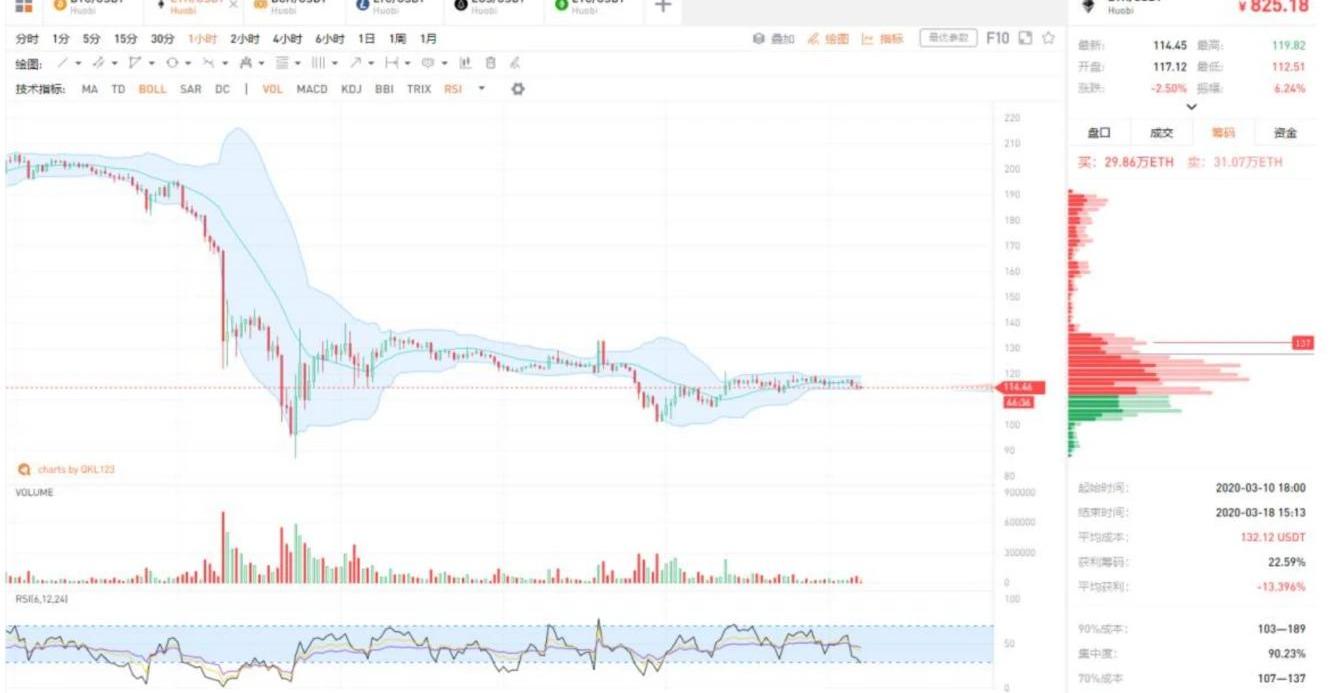Click the fullscreen expand chart icon
Viewport: 1332px width, 693px height.
click(1025, 38)
